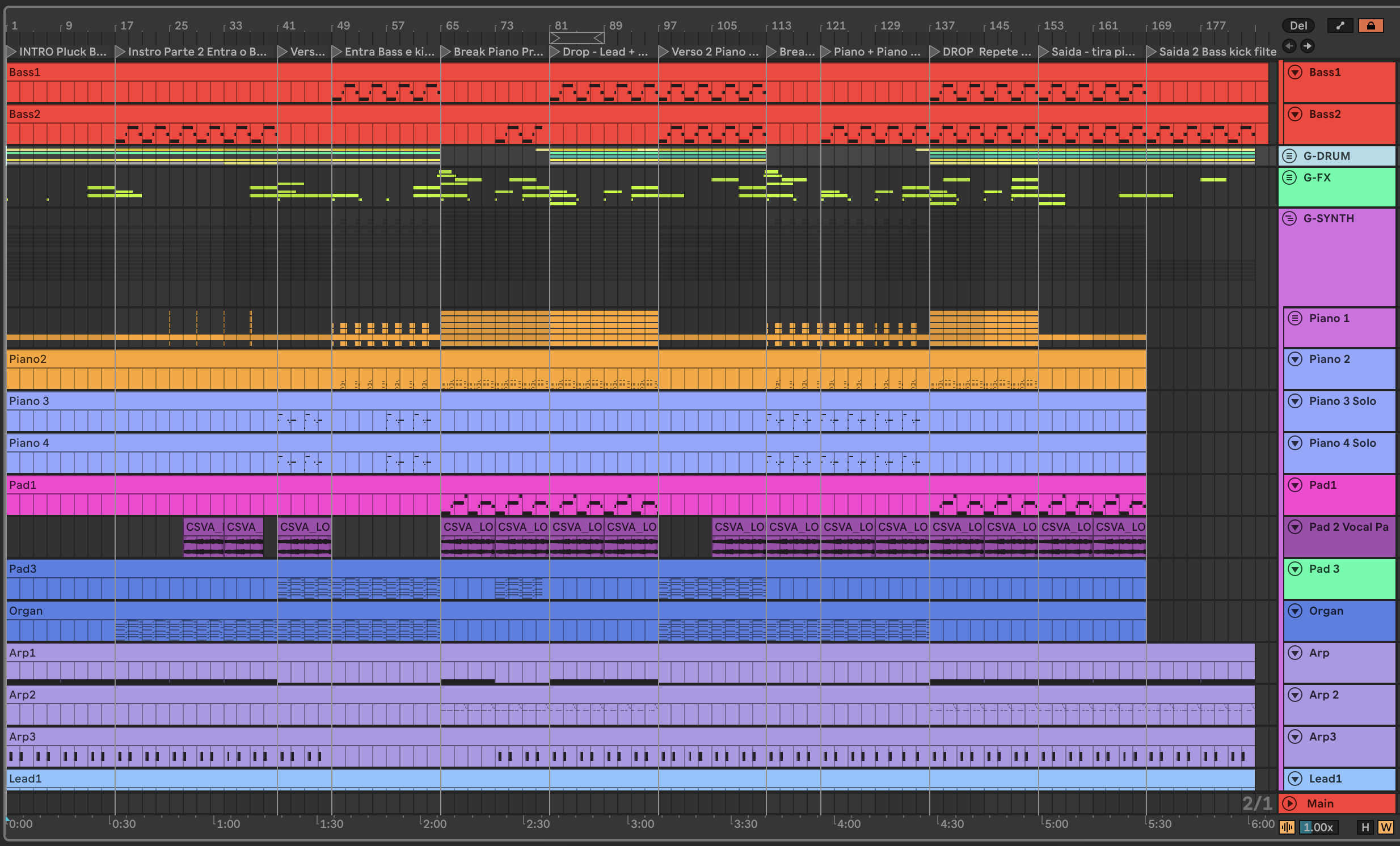The width and height of the screenshot is (1400, 846).
Task: Click the G-DRUM group fold icon
Action: [x=1290, y=155]
